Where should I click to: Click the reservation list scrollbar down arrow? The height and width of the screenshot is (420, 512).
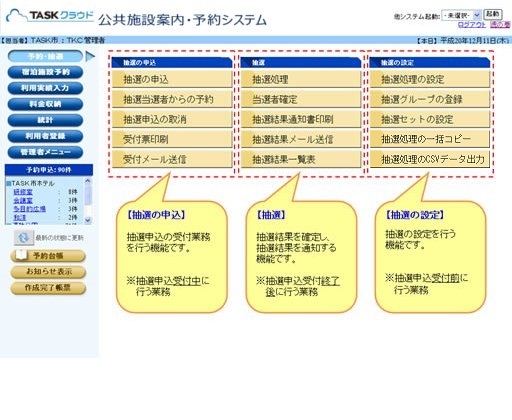88,220
